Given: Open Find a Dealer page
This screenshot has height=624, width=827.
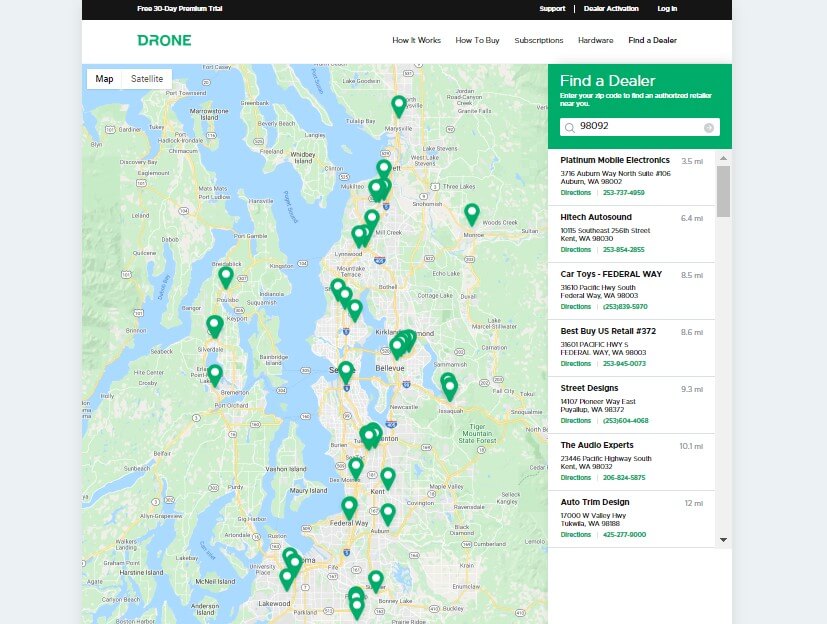Looking at the screenshot, I should [x=652, y=40].
